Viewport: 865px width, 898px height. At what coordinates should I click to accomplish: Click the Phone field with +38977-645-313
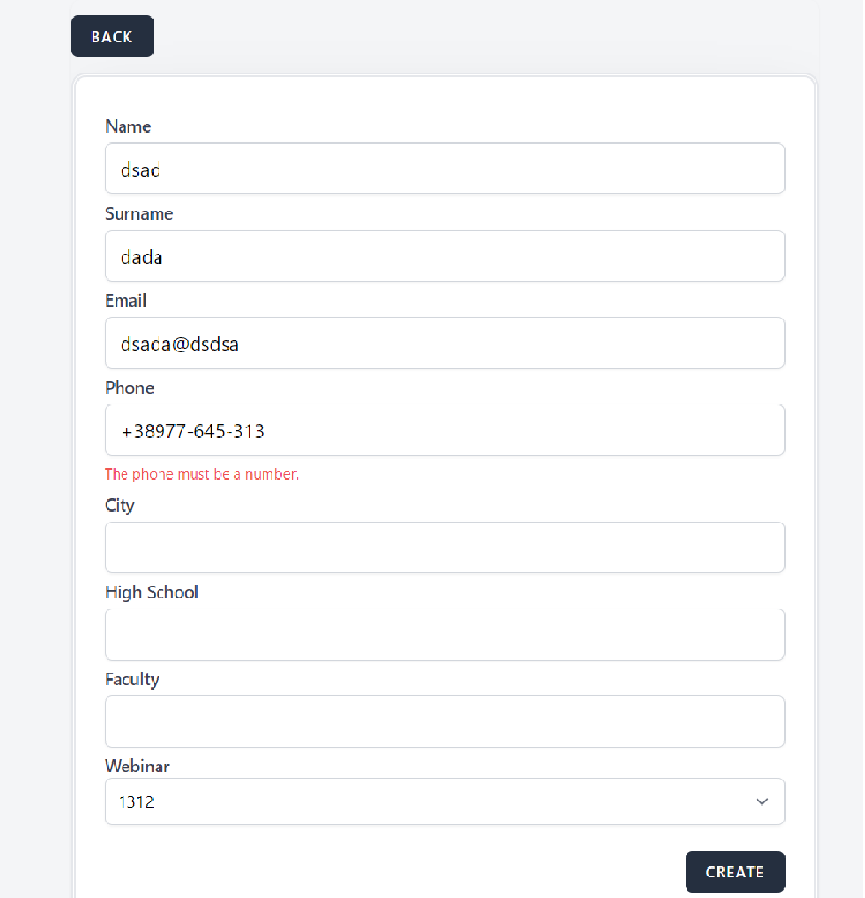click(444, 431)
